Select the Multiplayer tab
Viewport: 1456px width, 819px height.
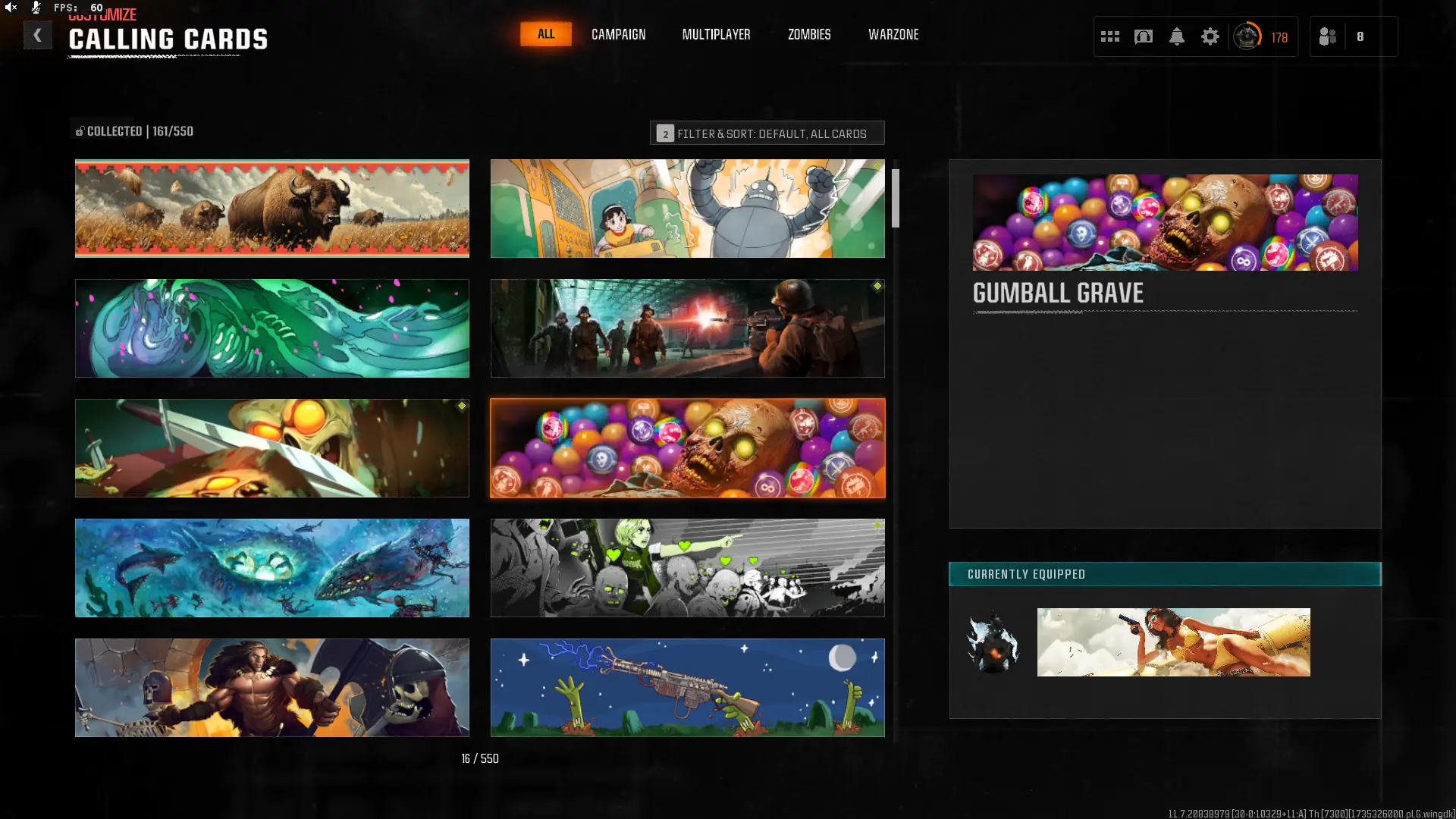coord(716,34)
